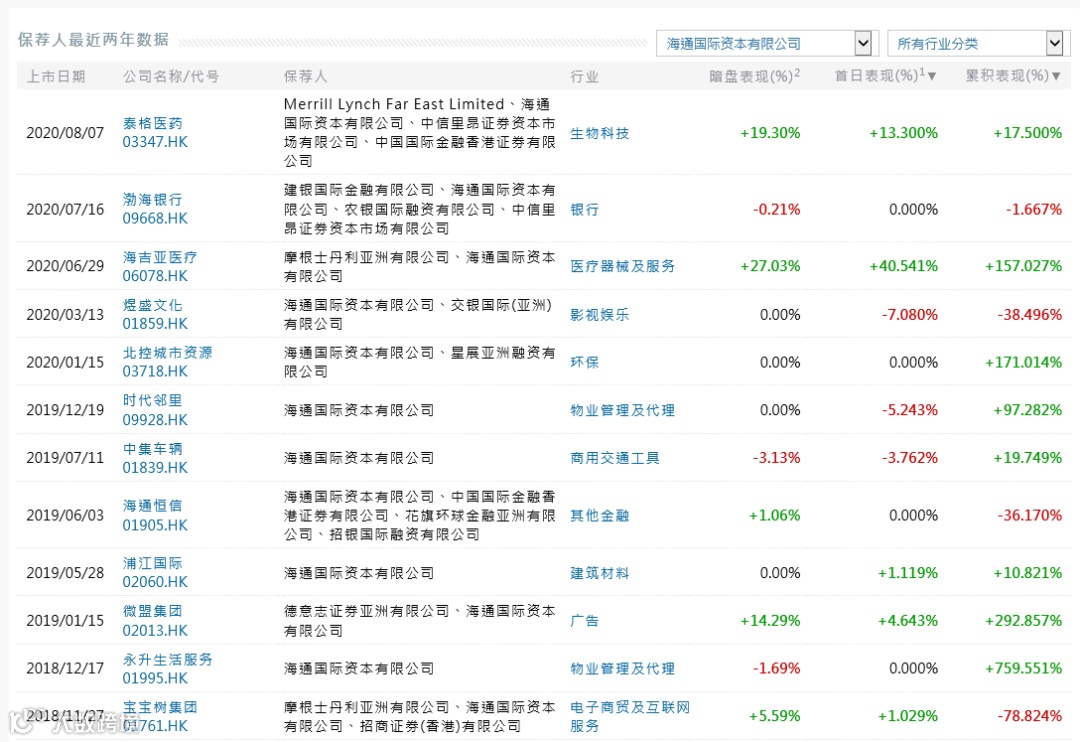This screenshot has height=742, width=1080.
Task: Sort by 累积表现(%) column header
Action: (x=1012, y=76)
